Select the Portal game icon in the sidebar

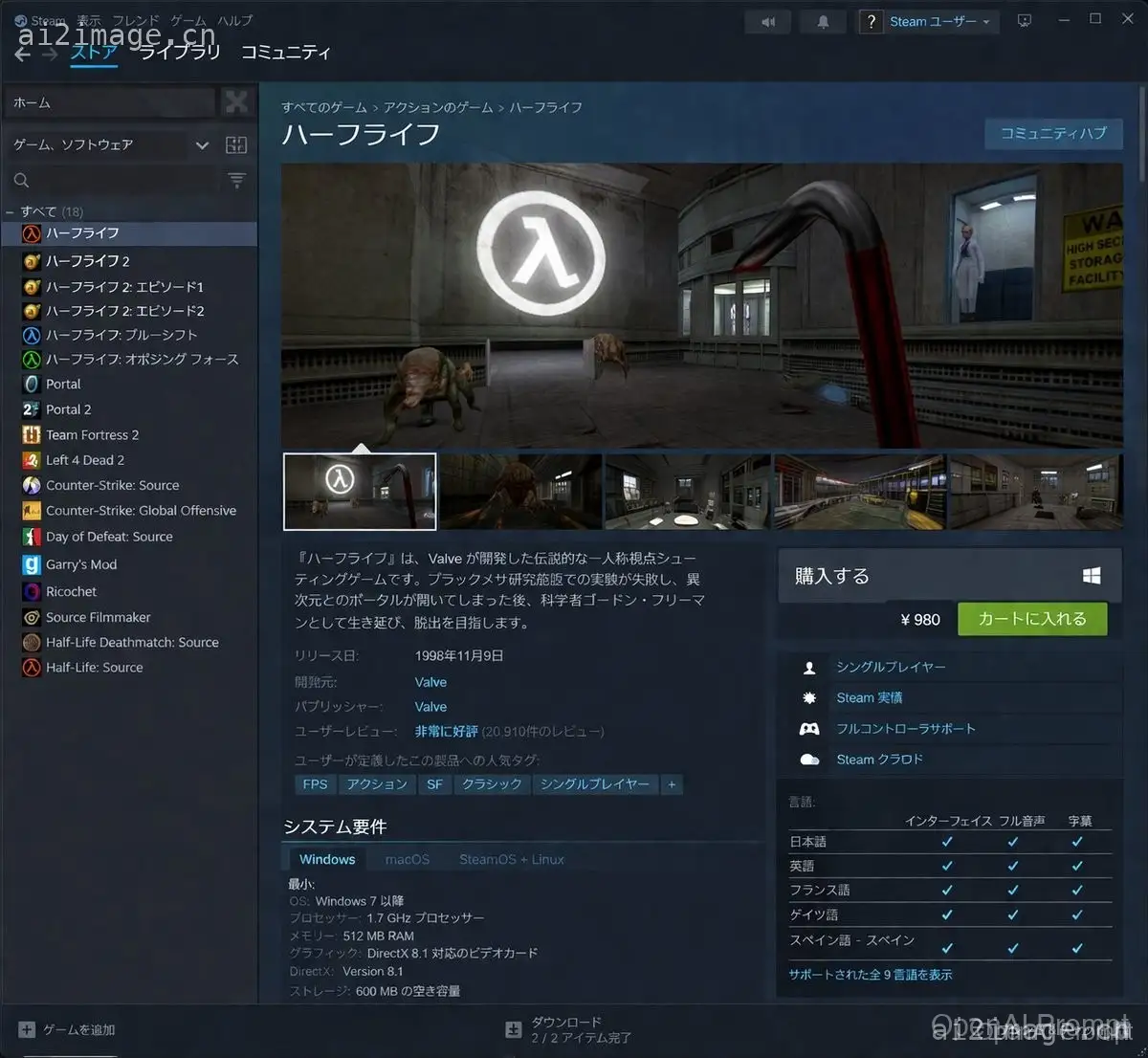pyautogui.click(x=32, y=384)
